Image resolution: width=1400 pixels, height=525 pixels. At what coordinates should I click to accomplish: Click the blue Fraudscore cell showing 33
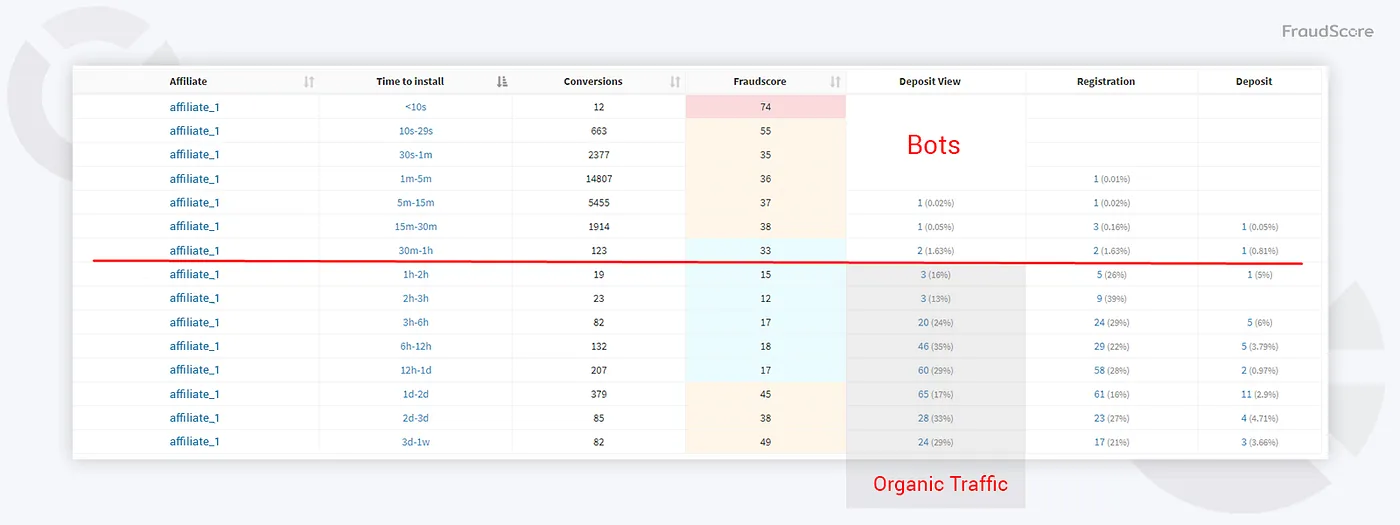pos(765,251)
